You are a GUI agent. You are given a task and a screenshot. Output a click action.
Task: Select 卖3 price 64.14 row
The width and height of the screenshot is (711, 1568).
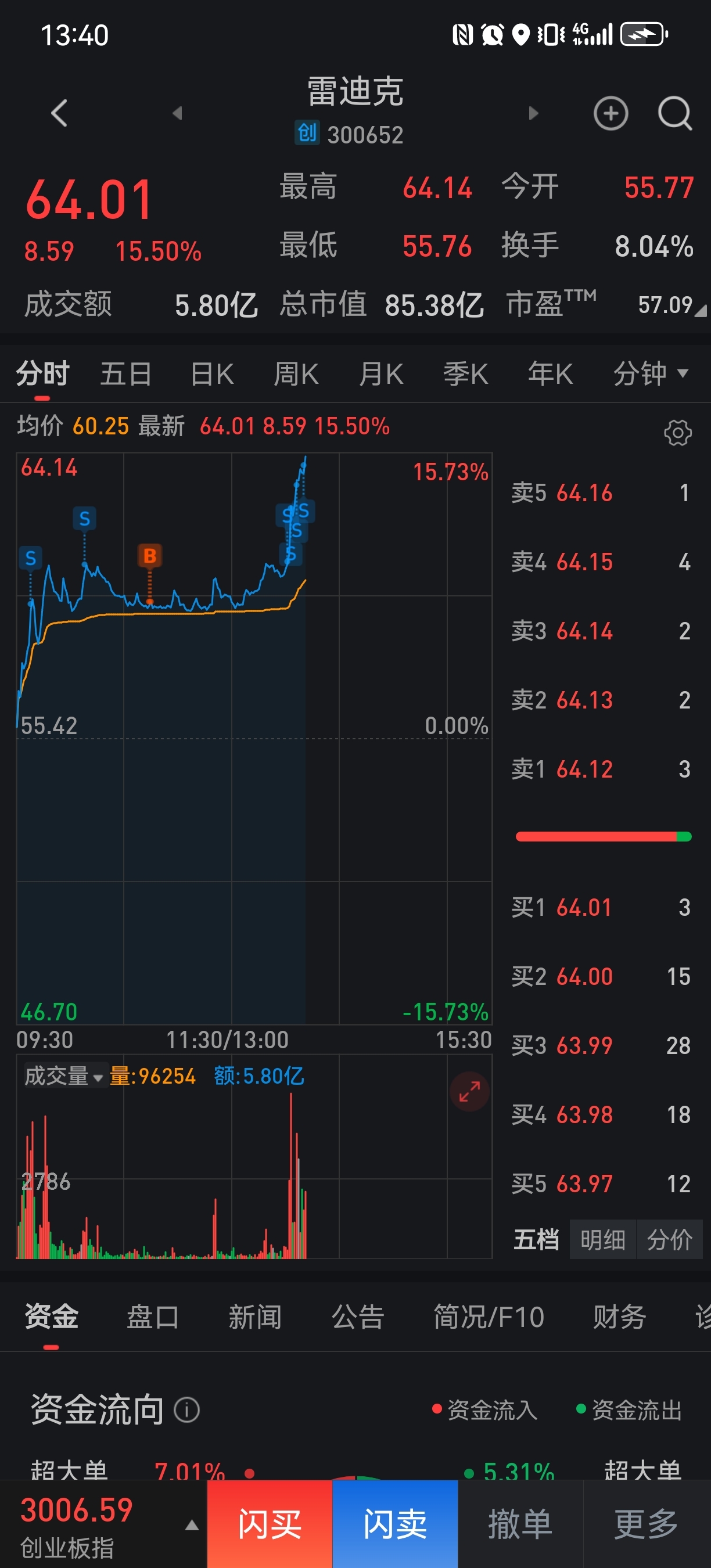pyautogui.click(x=601, y=631)
